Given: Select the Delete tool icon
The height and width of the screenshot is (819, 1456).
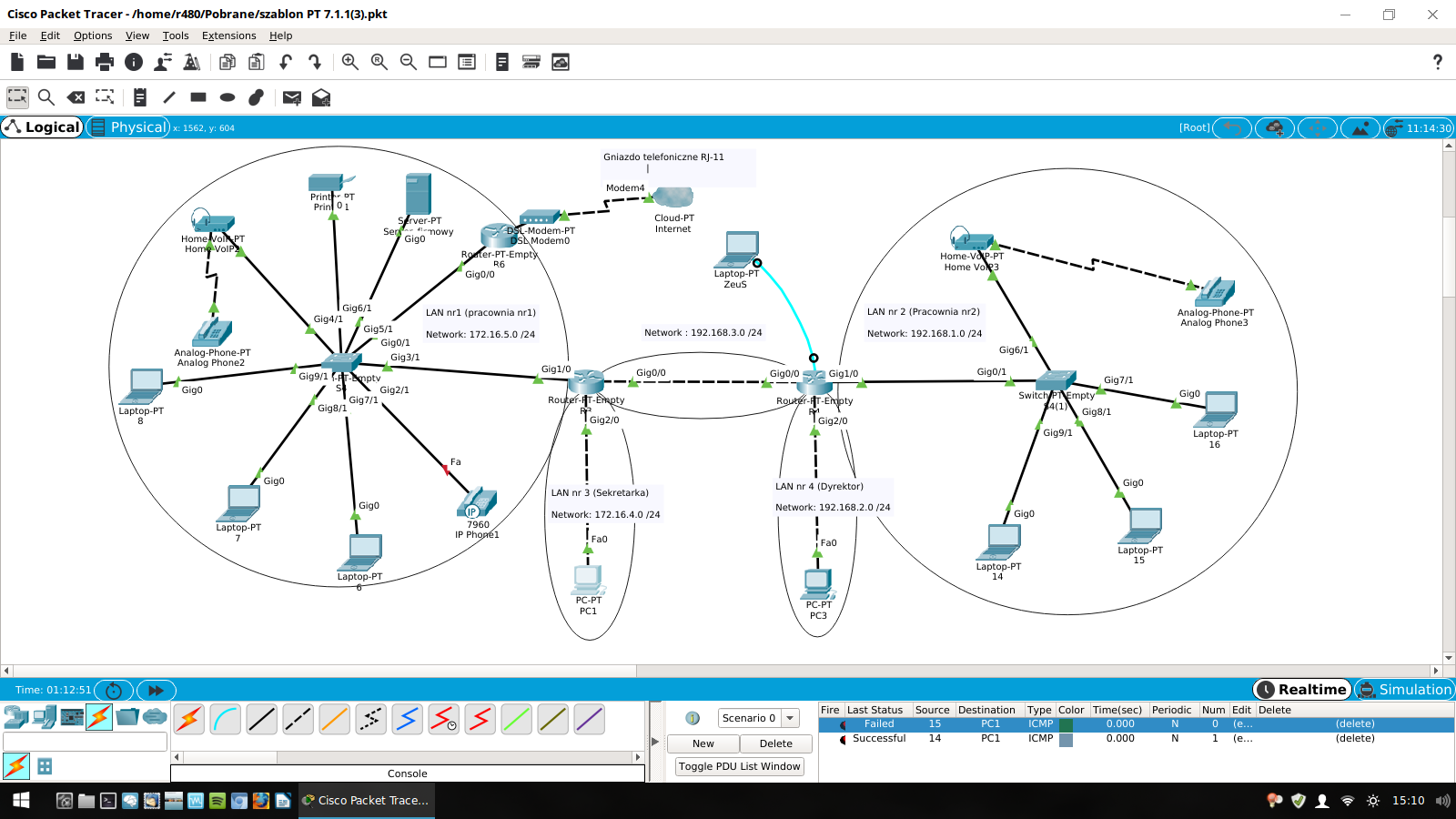Looking at the screenshot, I should [76, 97].
